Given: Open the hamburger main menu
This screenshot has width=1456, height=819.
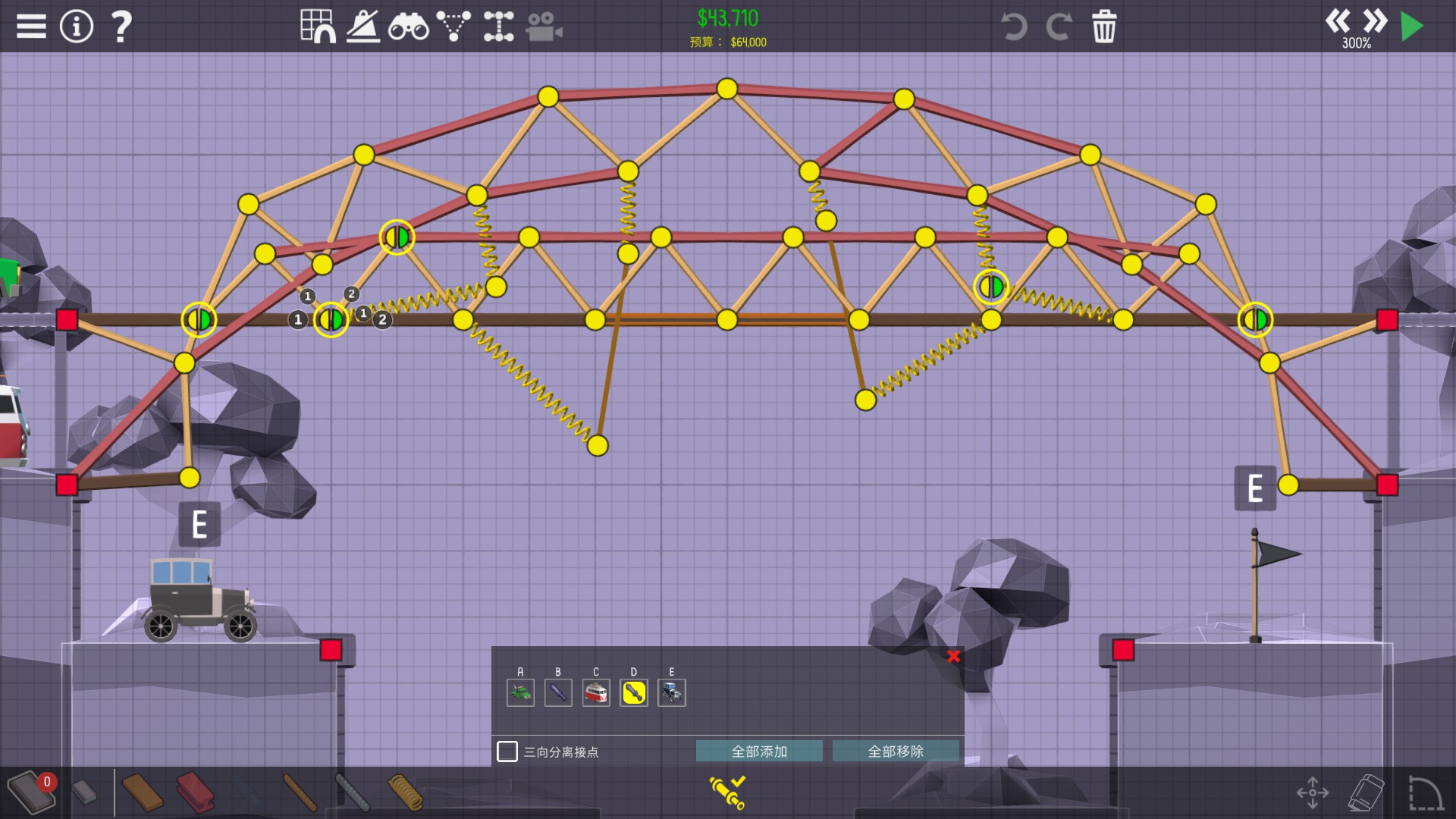Looking at the screenshot, I should [x=31, y=27].
